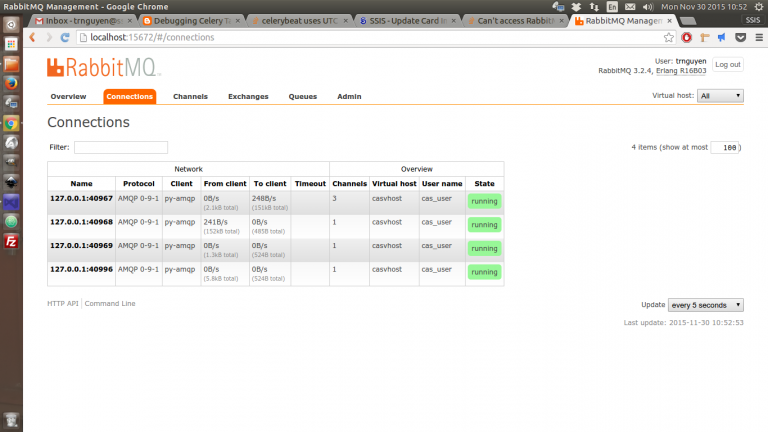
Task: Open connection 127.0.0.1:40967
Action: 81,198
